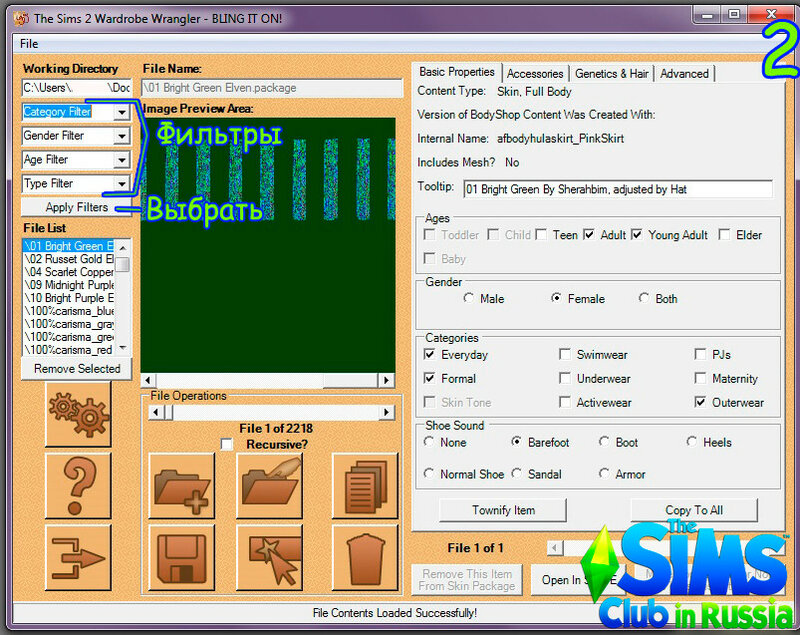Open the Category Filter dropdown

(121, 112)
